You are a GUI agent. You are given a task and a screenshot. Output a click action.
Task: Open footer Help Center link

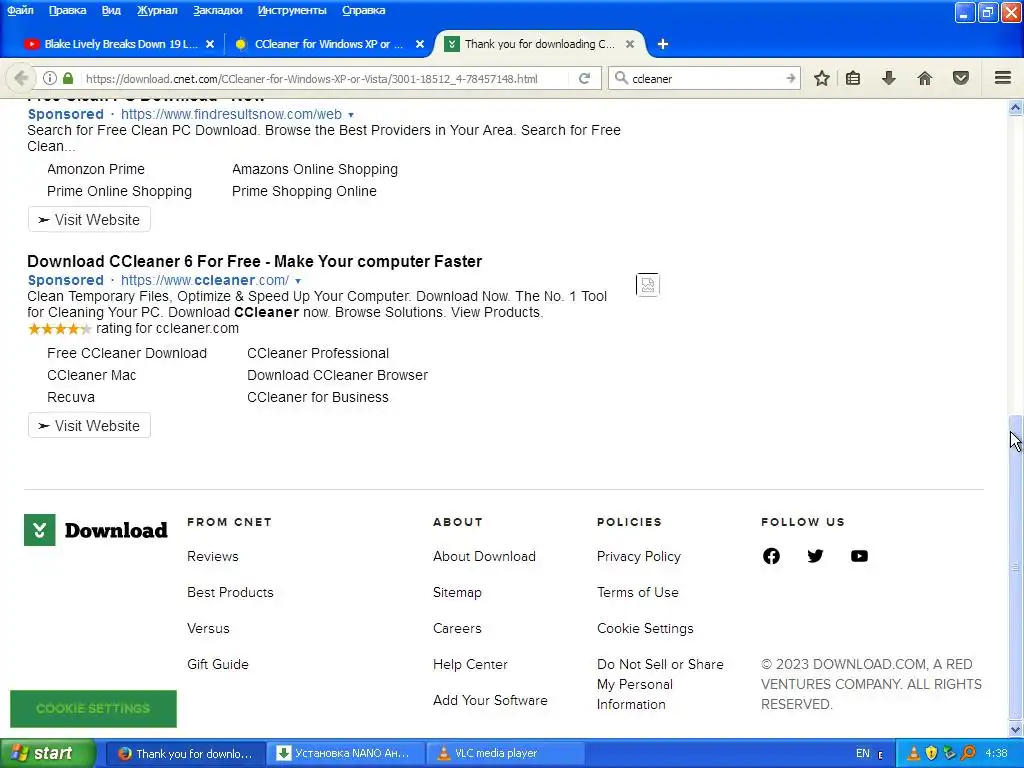coord(470,664)
